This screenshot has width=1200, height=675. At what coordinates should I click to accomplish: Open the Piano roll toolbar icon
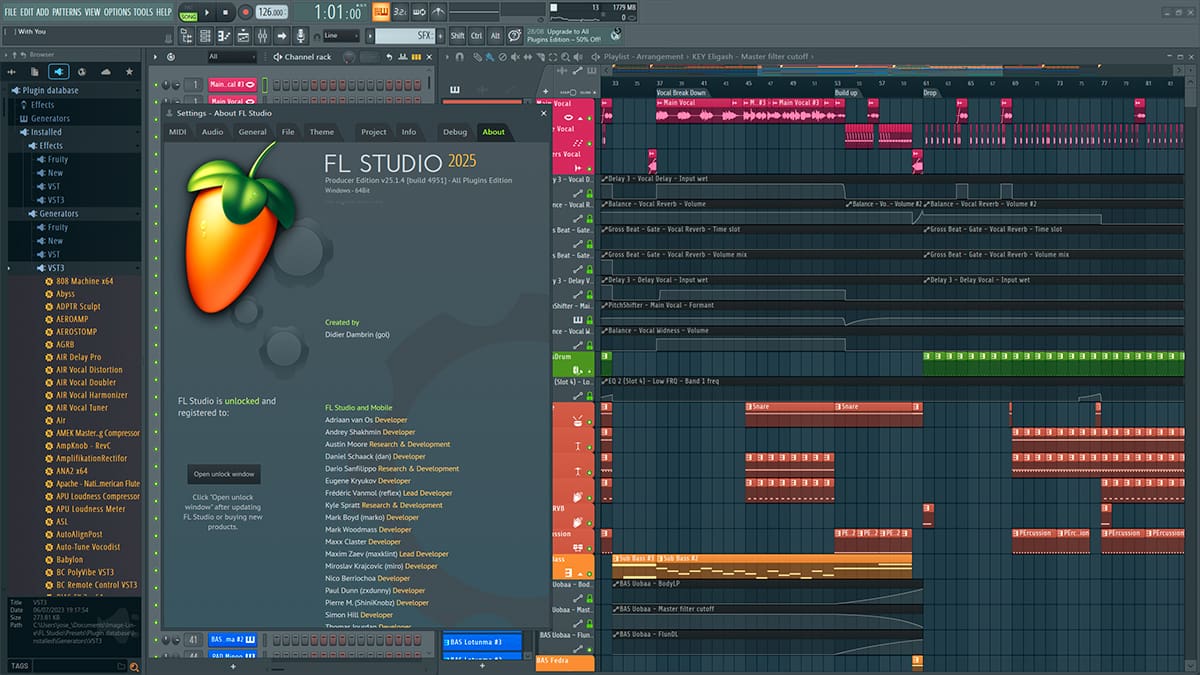[225, 36]
